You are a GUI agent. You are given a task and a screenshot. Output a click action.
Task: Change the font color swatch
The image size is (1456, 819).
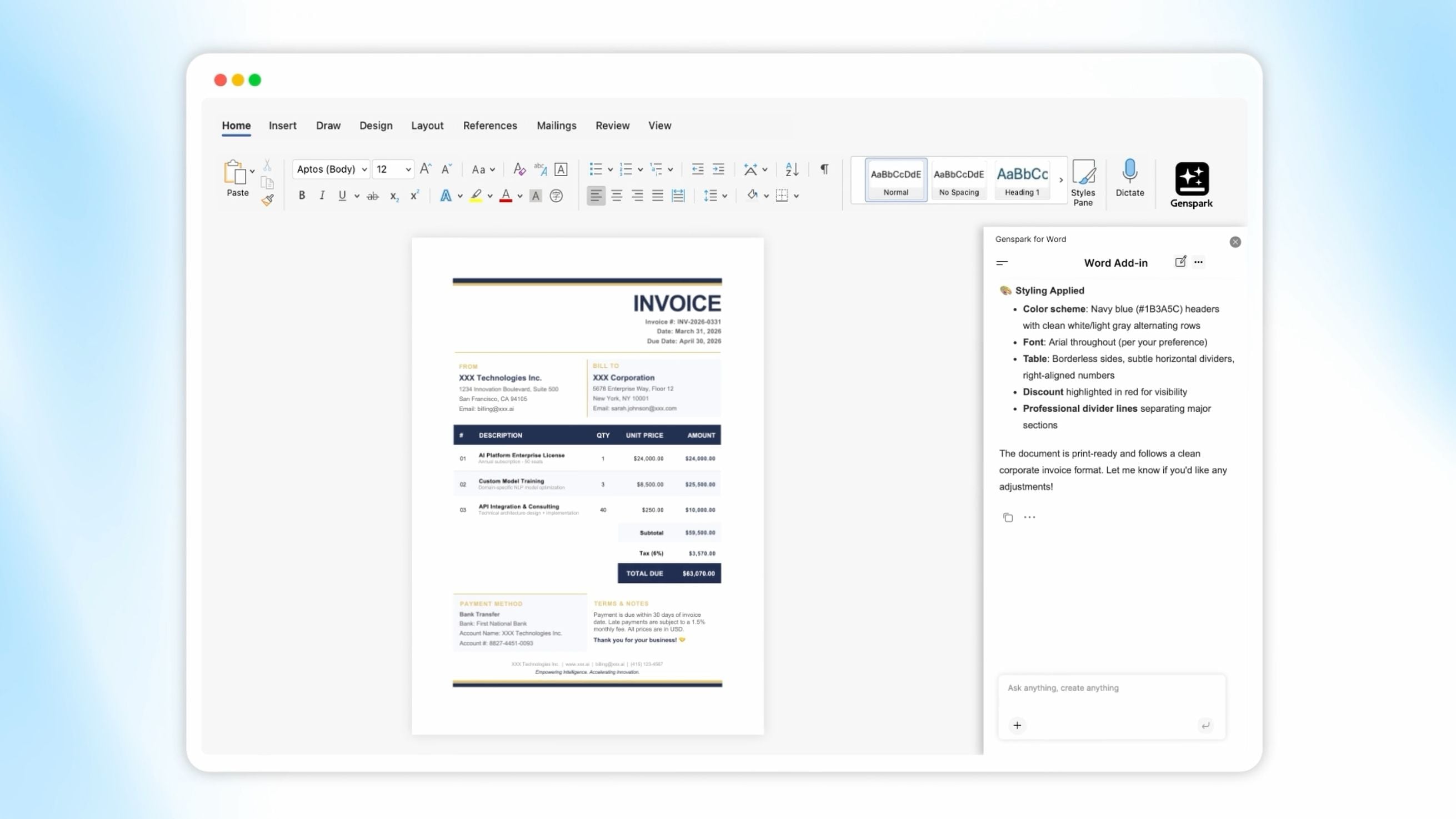(x=507, y=196)
